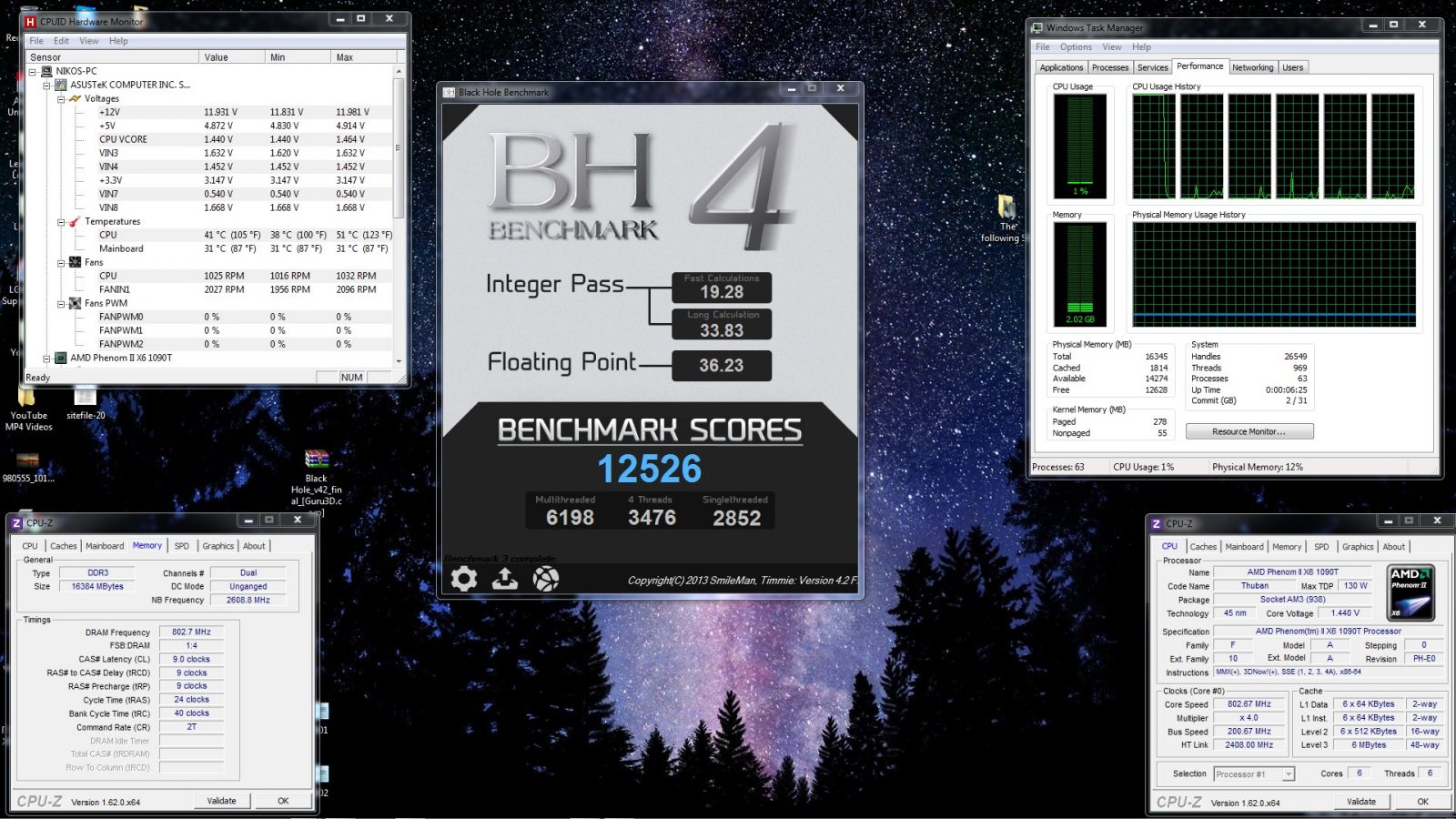Click the HWMonitor vertical scrollbar thumb

pyautogui.click(x=399, y=147)
